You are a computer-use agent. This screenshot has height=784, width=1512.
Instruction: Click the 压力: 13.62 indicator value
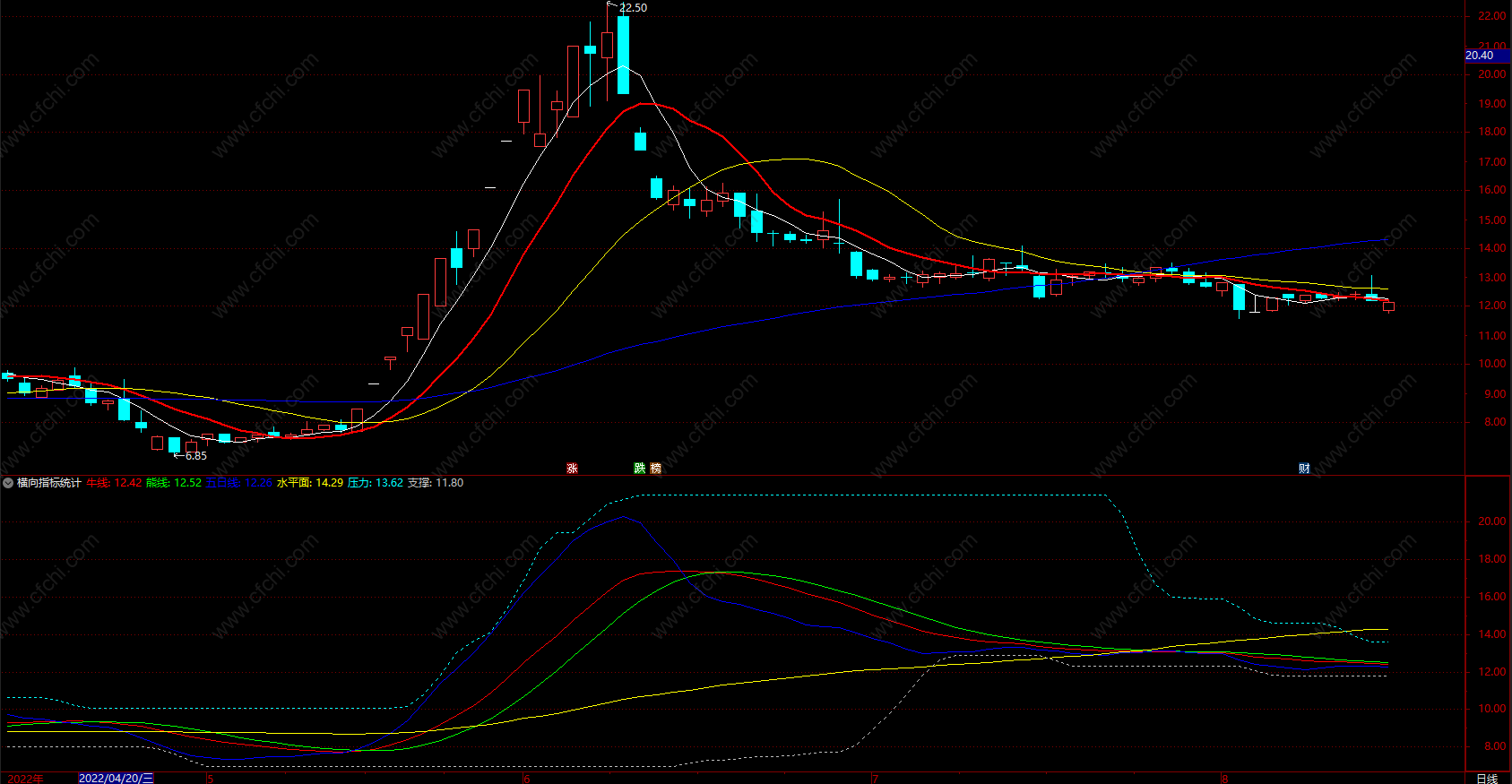(376, 483)
